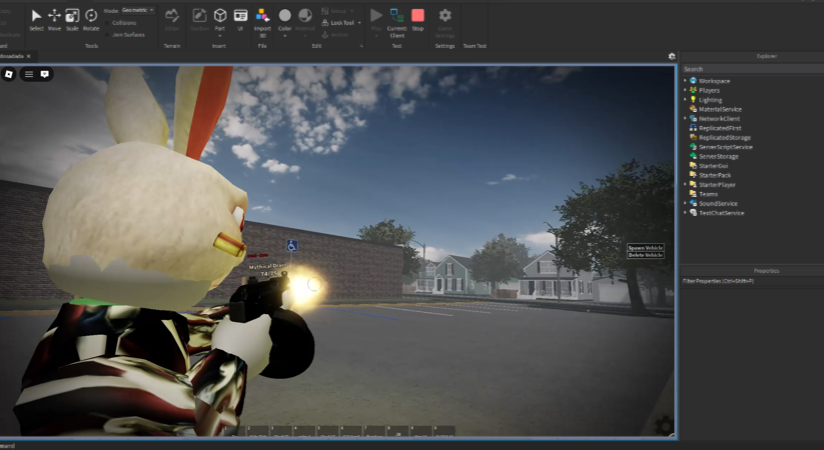Select StarterPack in Explorer
The height and width of the screenshot is (450, 824).
[715, 175]
